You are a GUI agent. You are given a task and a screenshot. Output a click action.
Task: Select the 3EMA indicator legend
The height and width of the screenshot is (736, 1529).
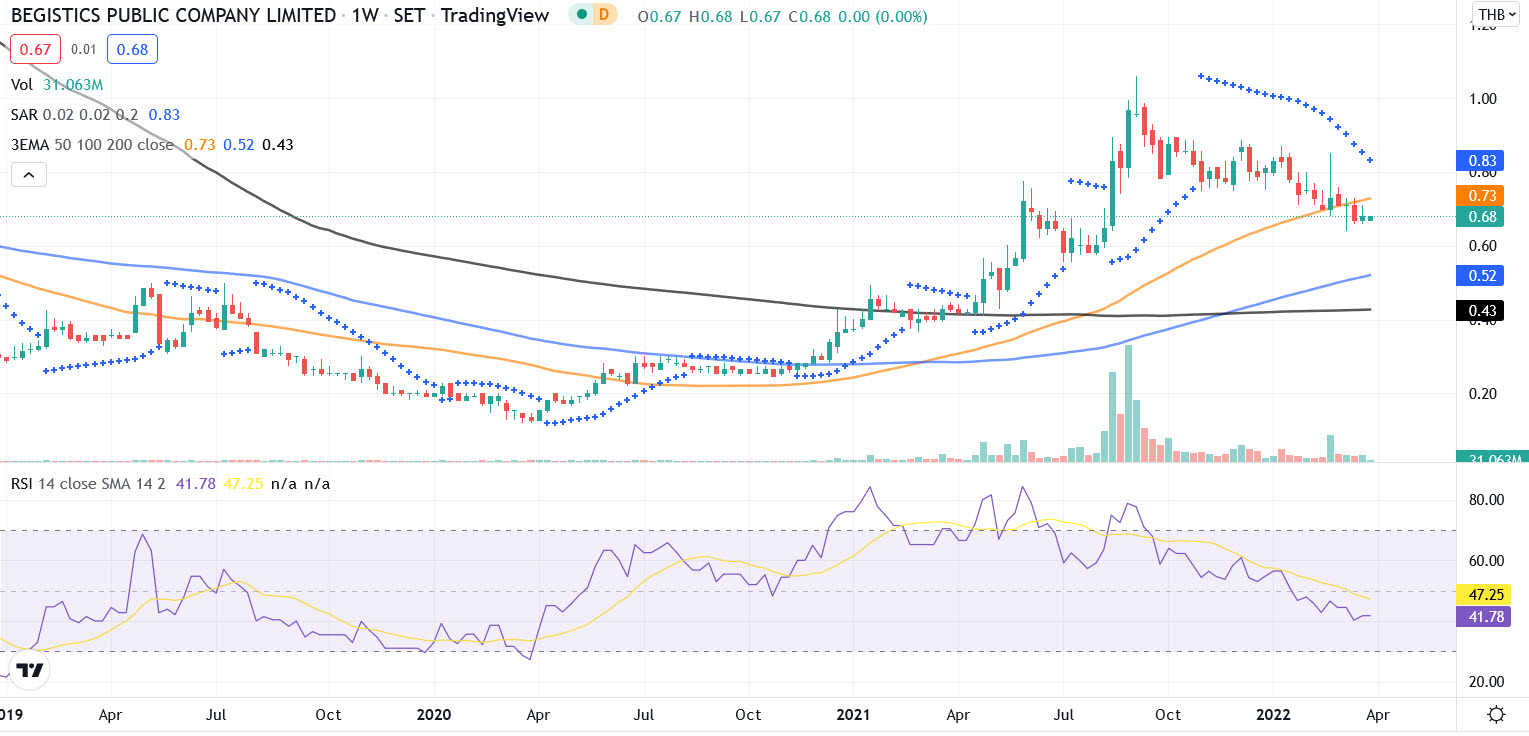point(31,145)
